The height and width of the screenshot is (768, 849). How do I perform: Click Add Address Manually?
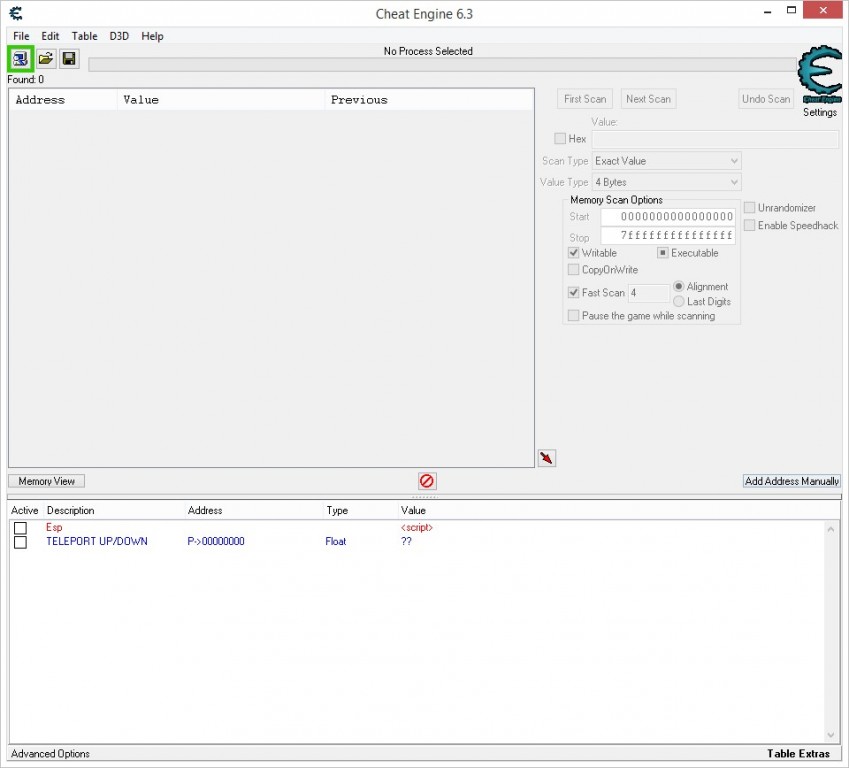pyautogui.click(x=792, y=481)
